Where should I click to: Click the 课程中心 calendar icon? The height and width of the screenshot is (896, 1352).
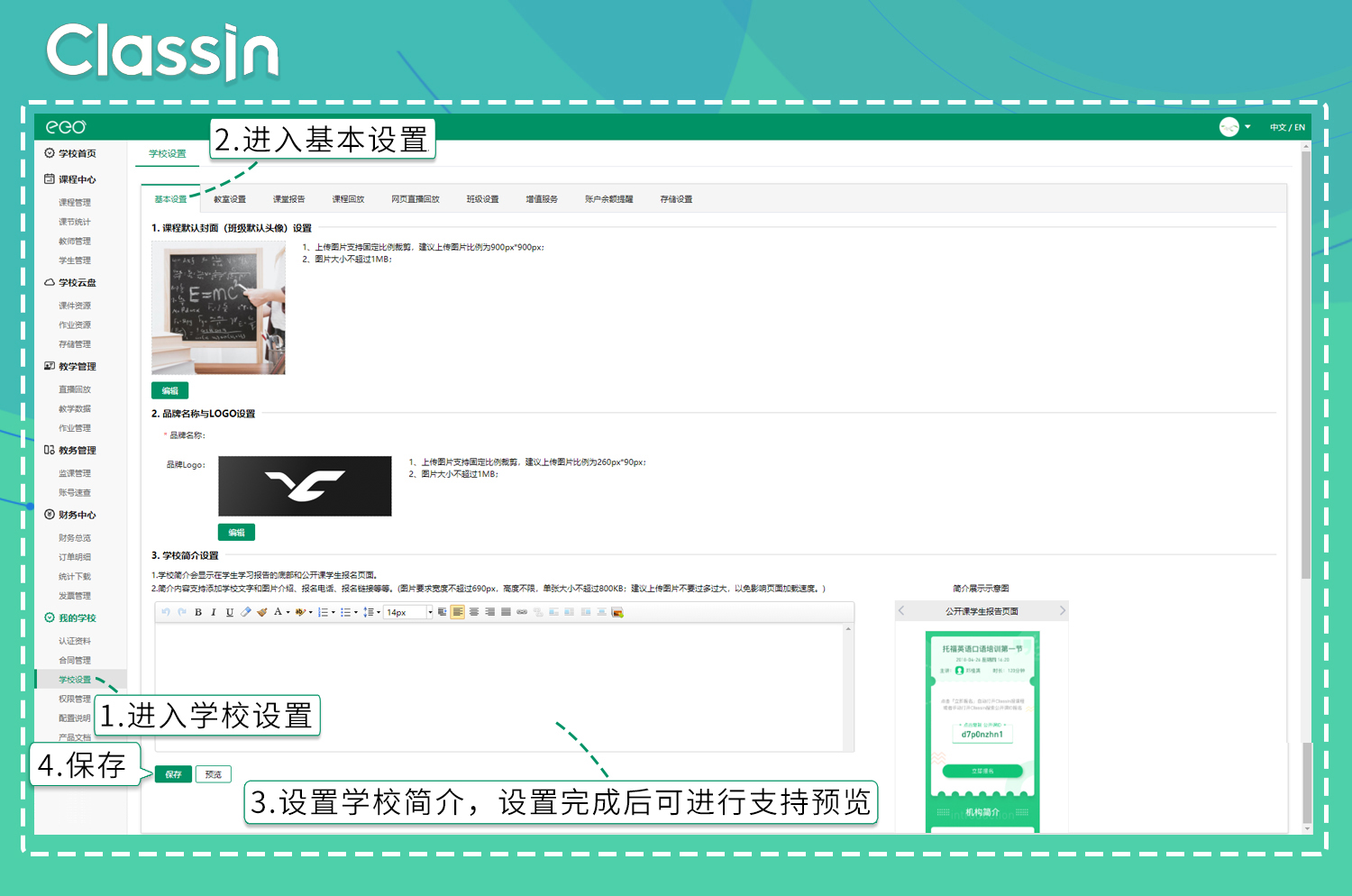(50, 178)
